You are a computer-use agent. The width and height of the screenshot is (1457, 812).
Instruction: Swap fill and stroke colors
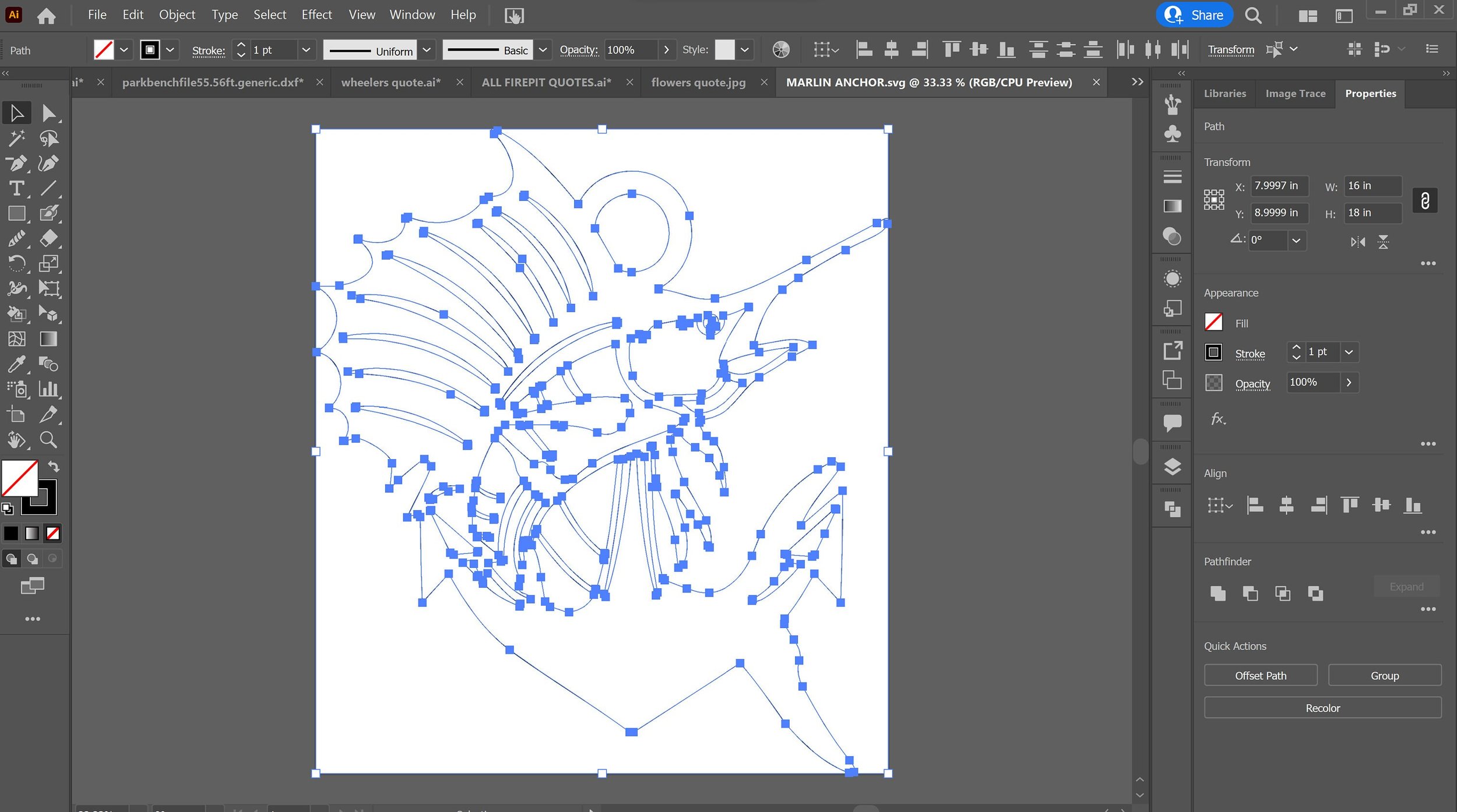54,467
